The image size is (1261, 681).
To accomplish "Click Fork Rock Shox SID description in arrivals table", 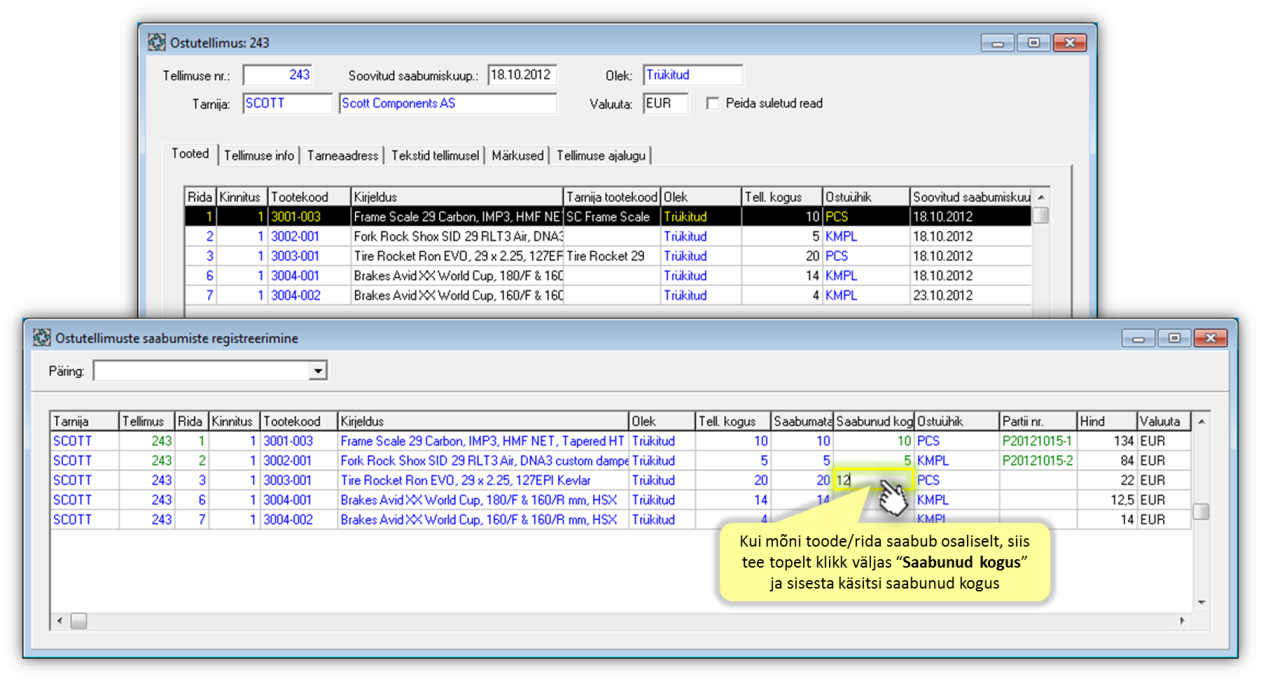I will [483, 460].
